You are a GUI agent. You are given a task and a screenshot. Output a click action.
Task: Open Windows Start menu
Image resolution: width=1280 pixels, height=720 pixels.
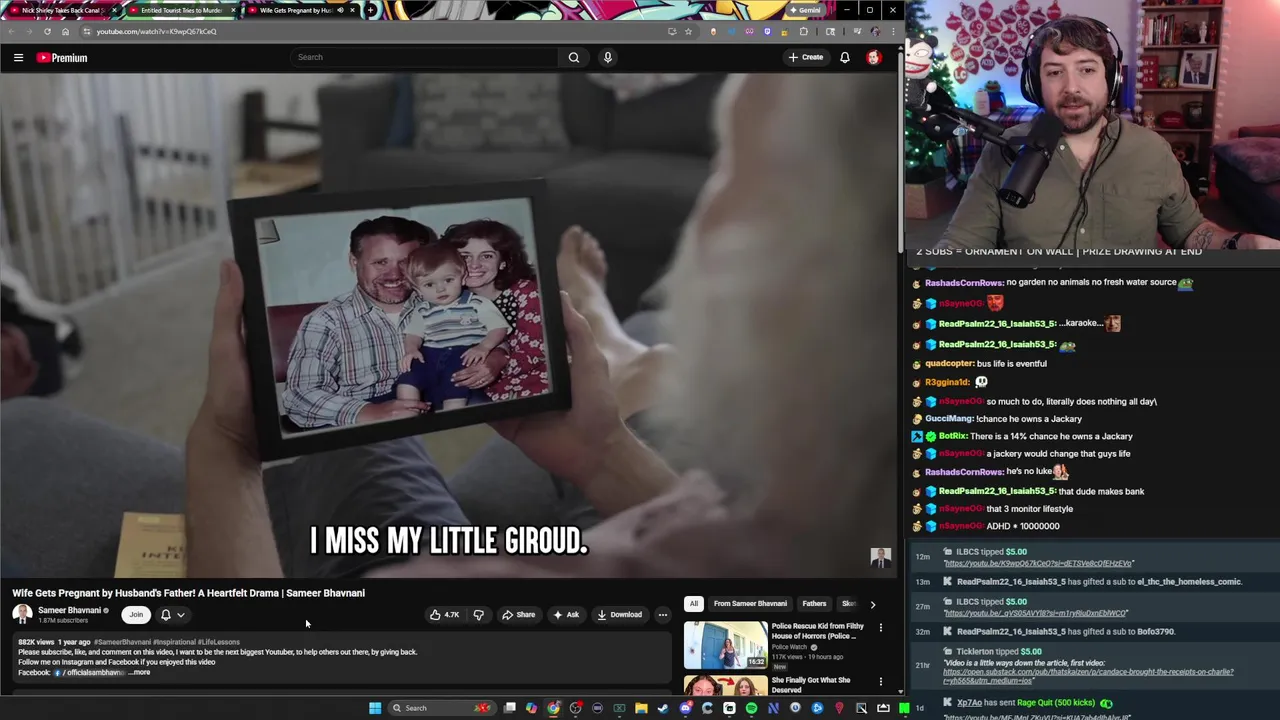coord(375,708)
